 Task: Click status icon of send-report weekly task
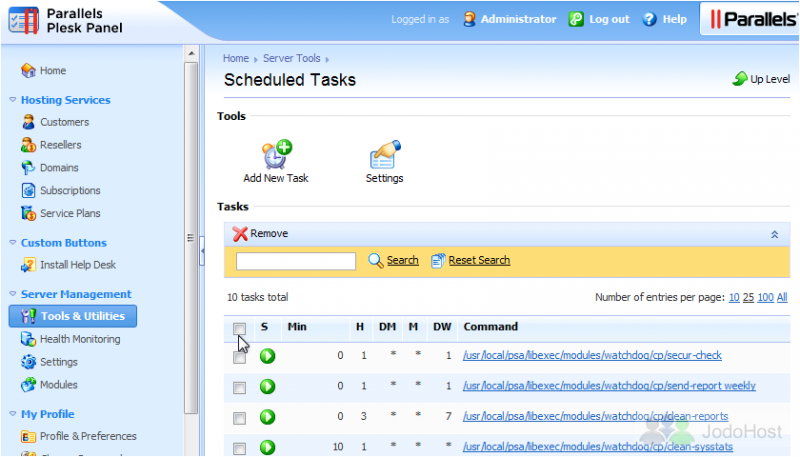point(267,386)
